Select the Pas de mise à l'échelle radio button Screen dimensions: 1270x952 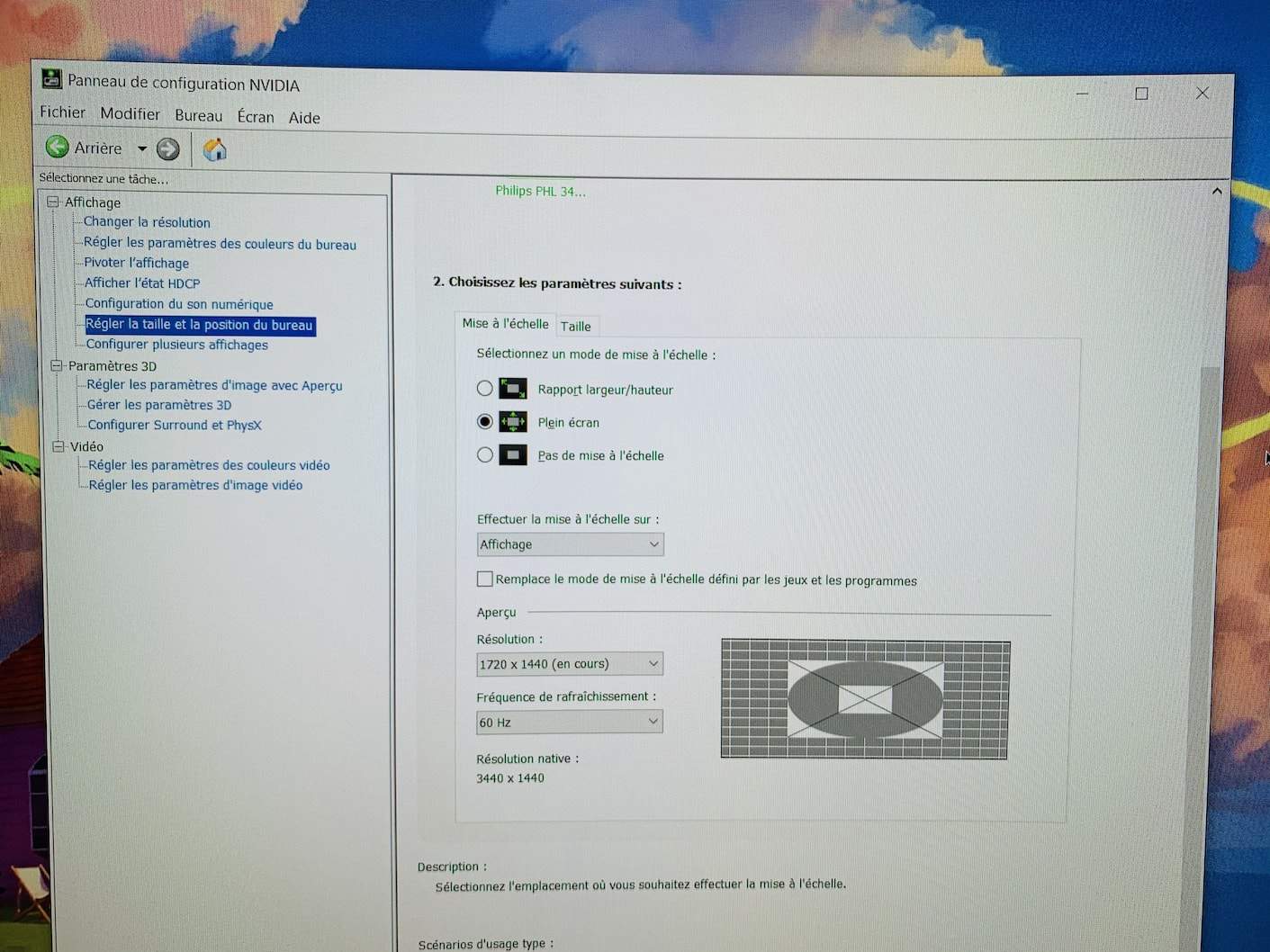tap(485, 454)
